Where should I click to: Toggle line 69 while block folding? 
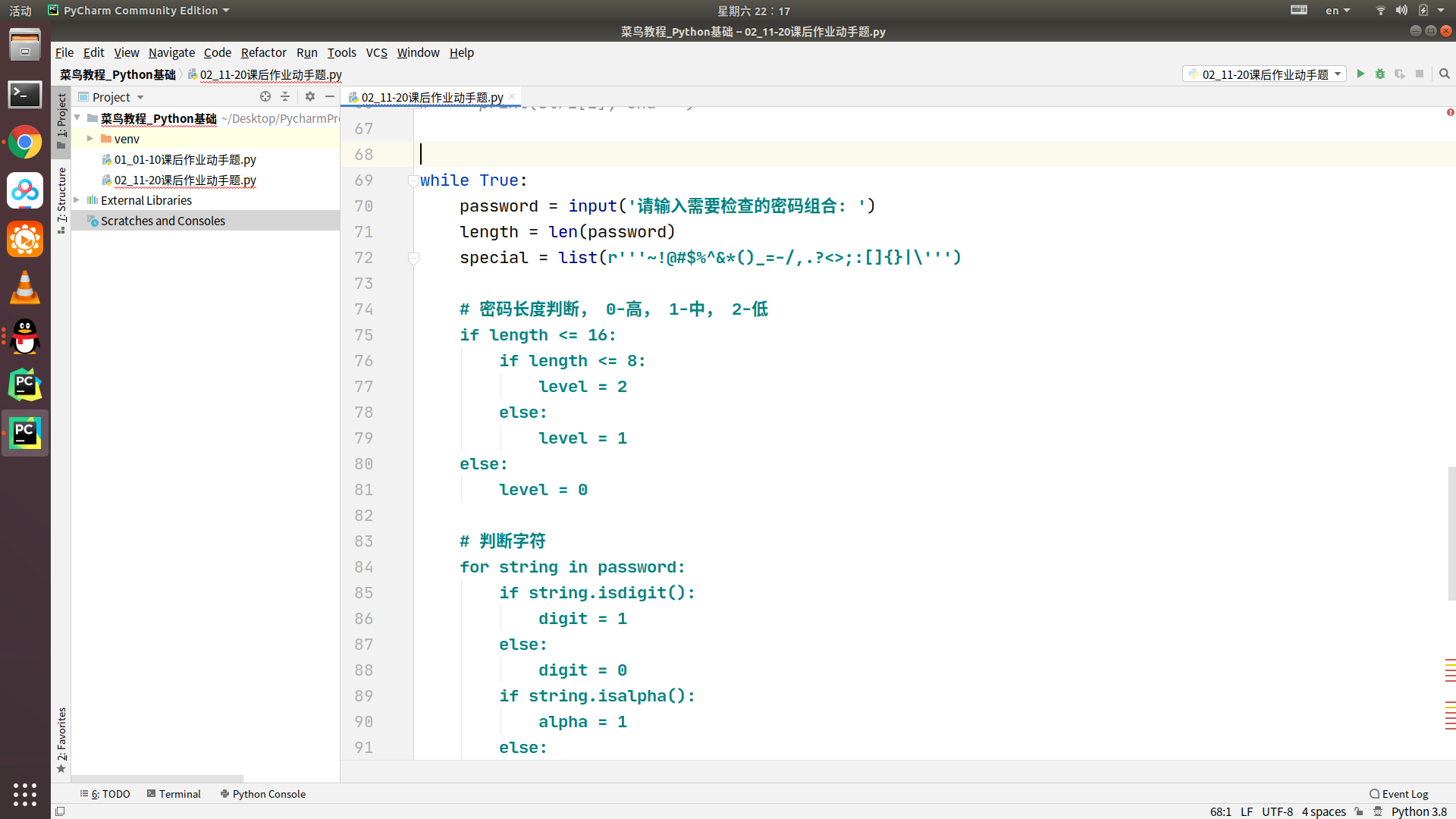coord(413,180)
